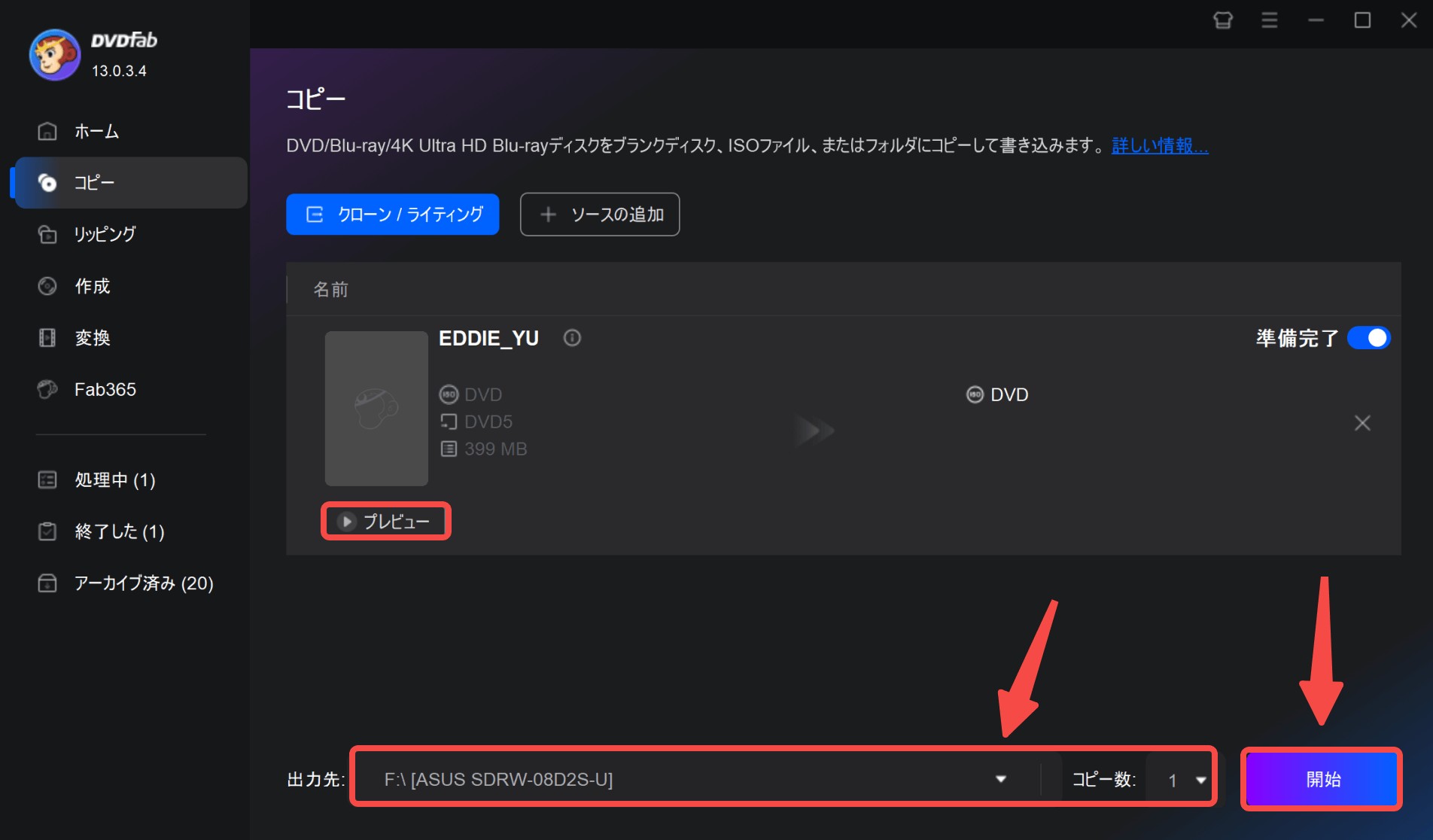Click the EDDIE_YU title text
1433x840 pixels.
(488, 339)
